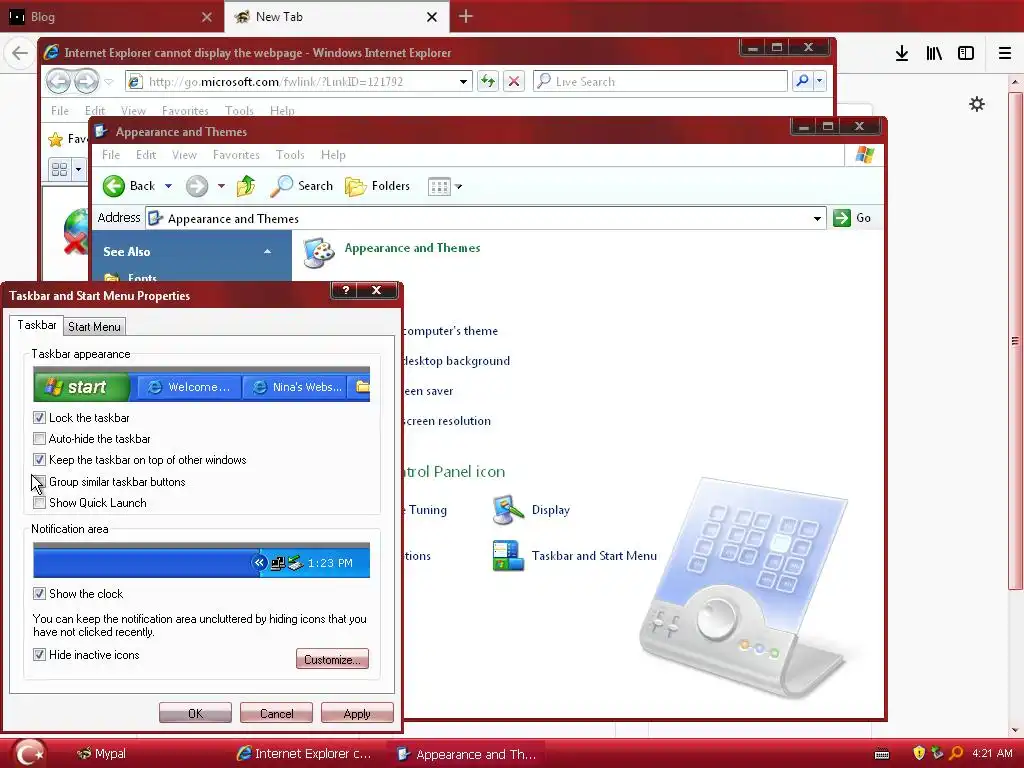Open Search in Appearance and Themes toolbar
The height and width of the screenshot is (768, 1024).
coord(302,186)
